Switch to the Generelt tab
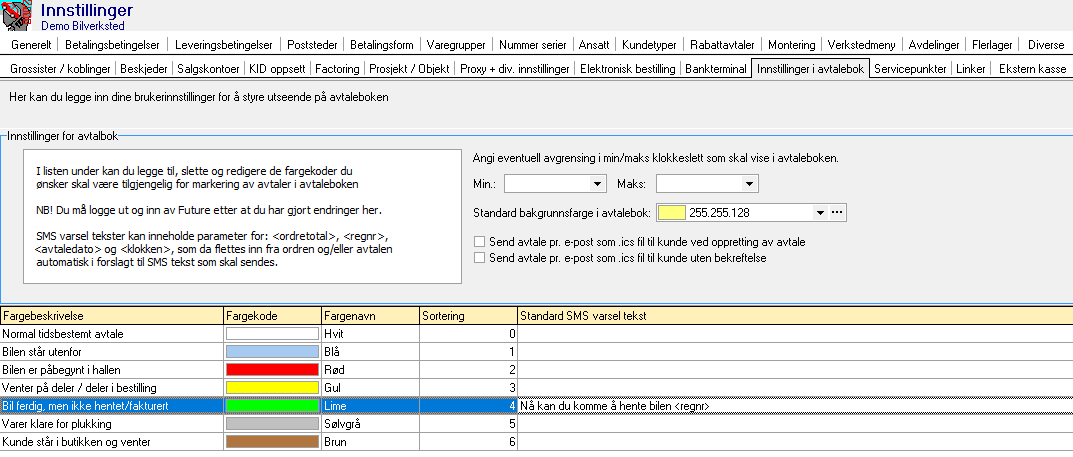This screenshot has width=1073, height=457. (31, 45)
